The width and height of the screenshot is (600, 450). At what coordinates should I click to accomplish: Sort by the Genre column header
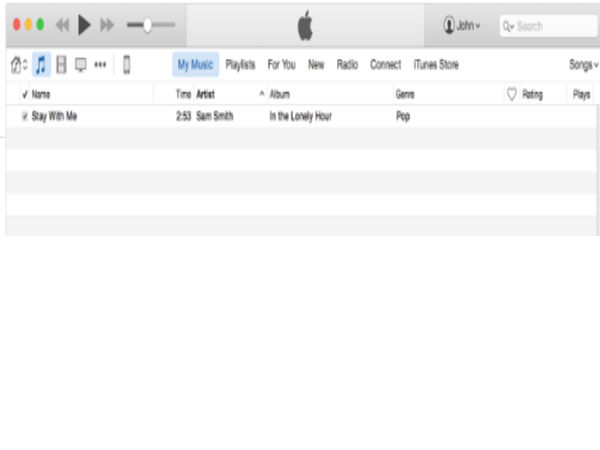(405, 94)
